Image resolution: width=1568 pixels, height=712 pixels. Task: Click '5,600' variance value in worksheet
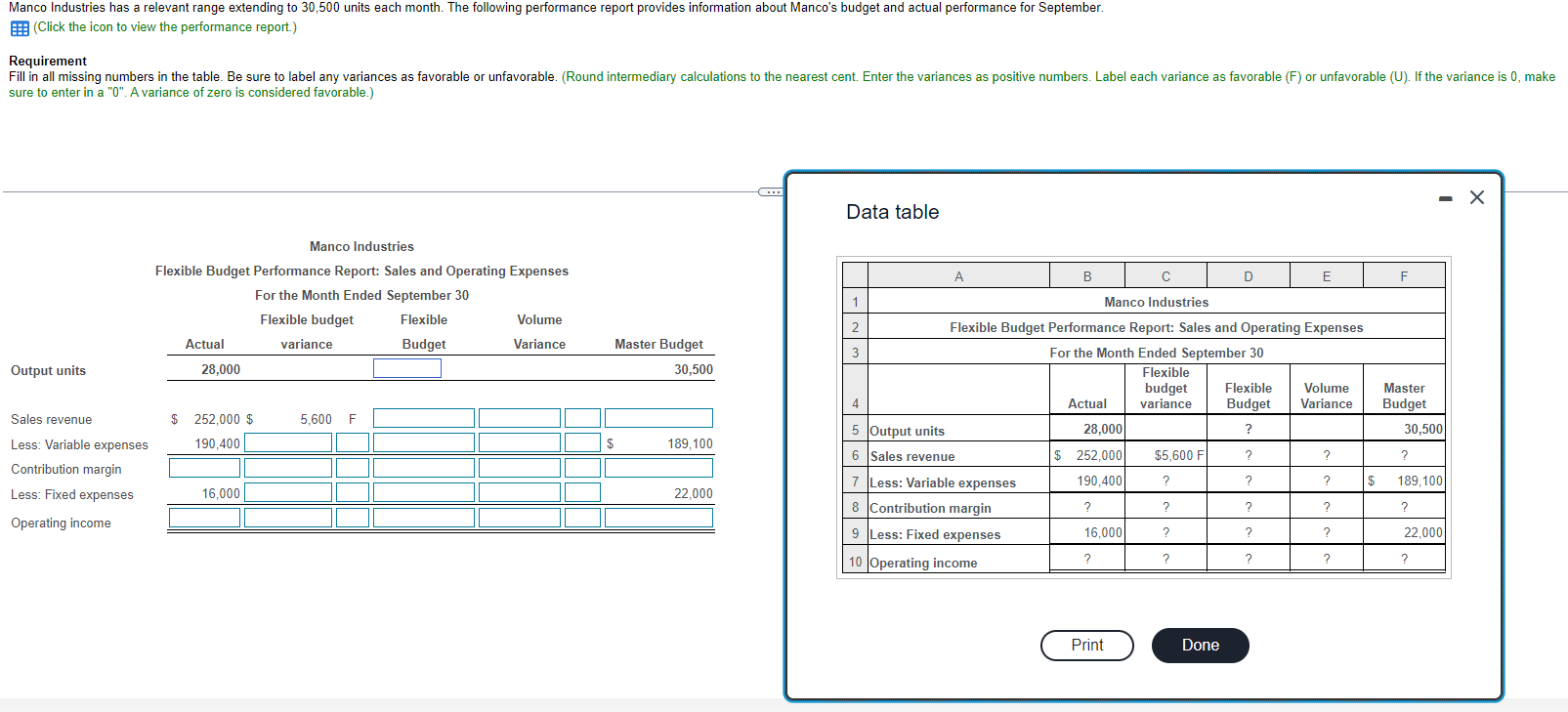coord(316,419)
